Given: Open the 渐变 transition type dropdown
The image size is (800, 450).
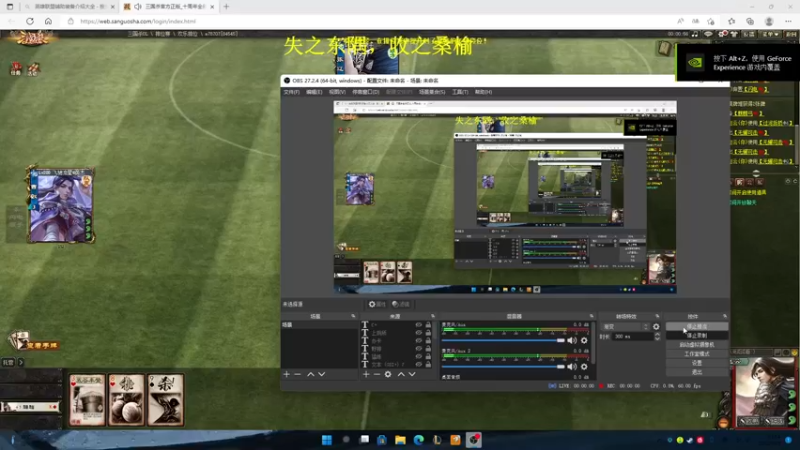Looking at the screenshot, I should click(x=626, y=327).
